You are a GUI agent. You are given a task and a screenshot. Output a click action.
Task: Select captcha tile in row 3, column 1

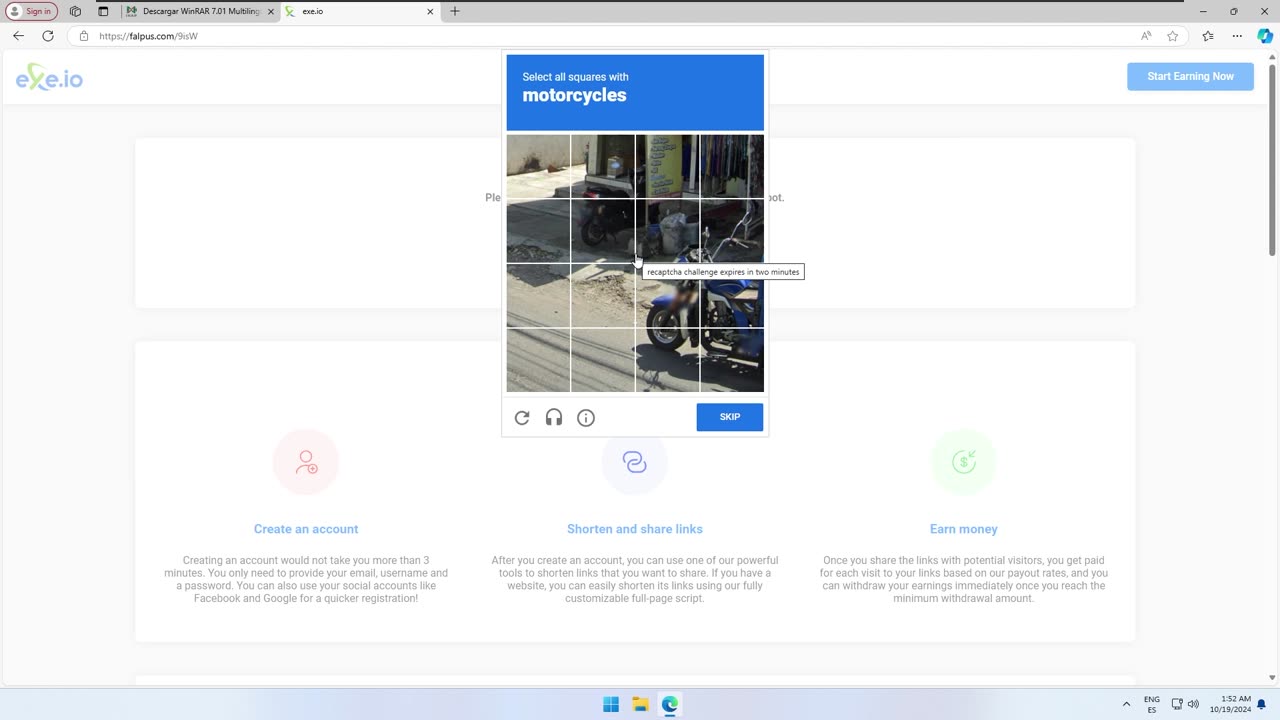pos(538,295)
